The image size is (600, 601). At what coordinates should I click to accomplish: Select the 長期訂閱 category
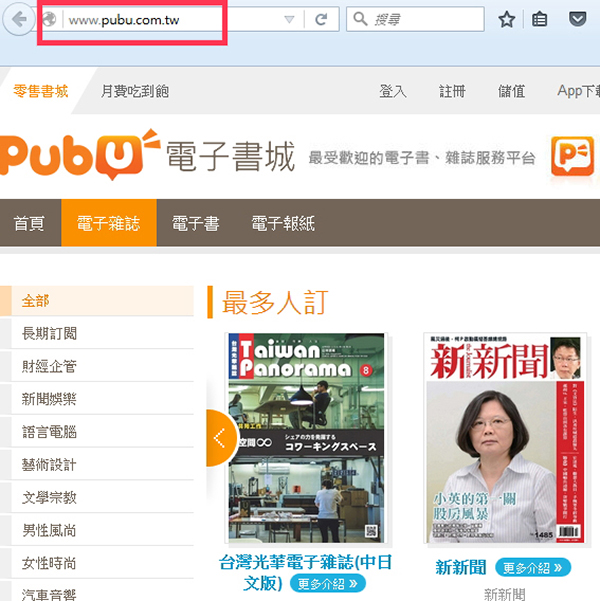(97, 333)
